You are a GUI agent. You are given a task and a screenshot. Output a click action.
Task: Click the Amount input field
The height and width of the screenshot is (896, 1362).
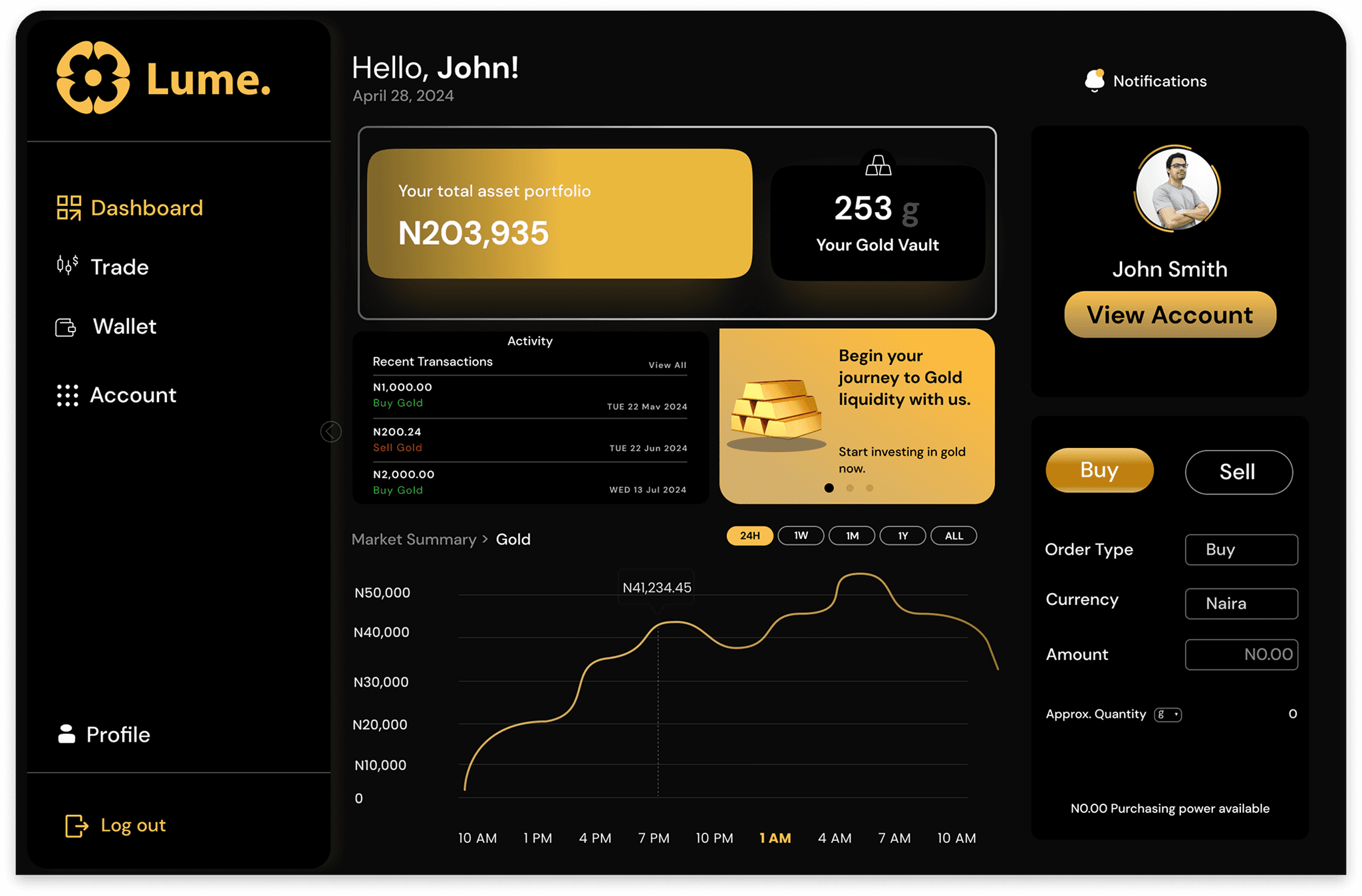coord(1241,655)
